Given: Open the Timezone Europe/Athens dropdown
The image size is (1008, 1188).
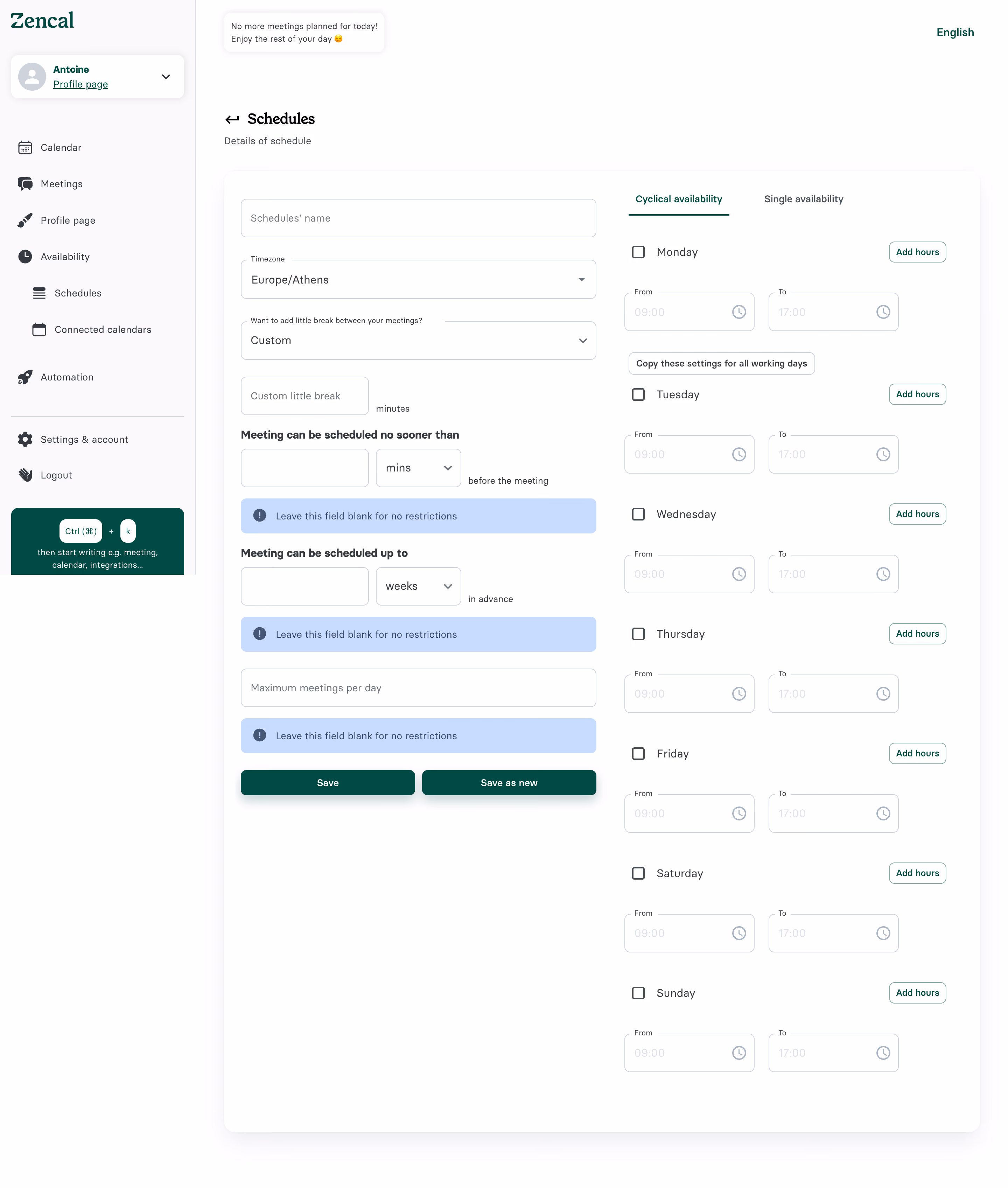Looking at the screenshot, I should tap(418, 279).
